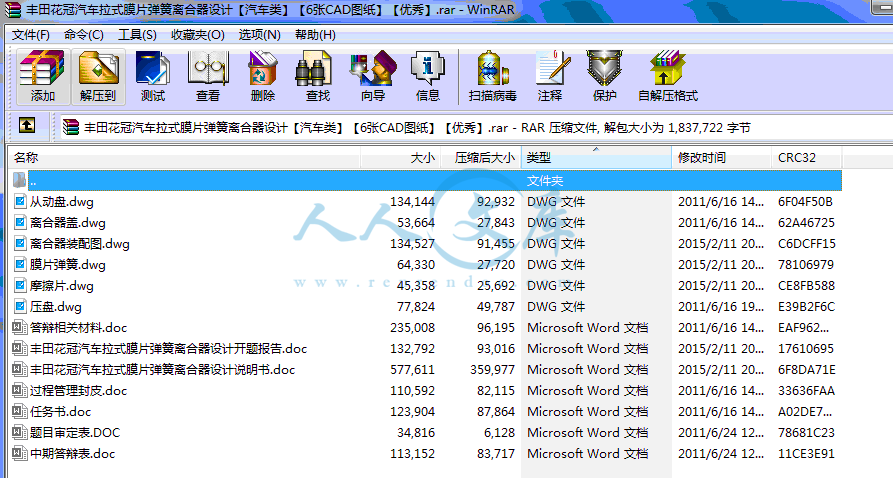893x478 pixels.
Task: Select the file 压盘.dwg
Action: click(56, 307)
